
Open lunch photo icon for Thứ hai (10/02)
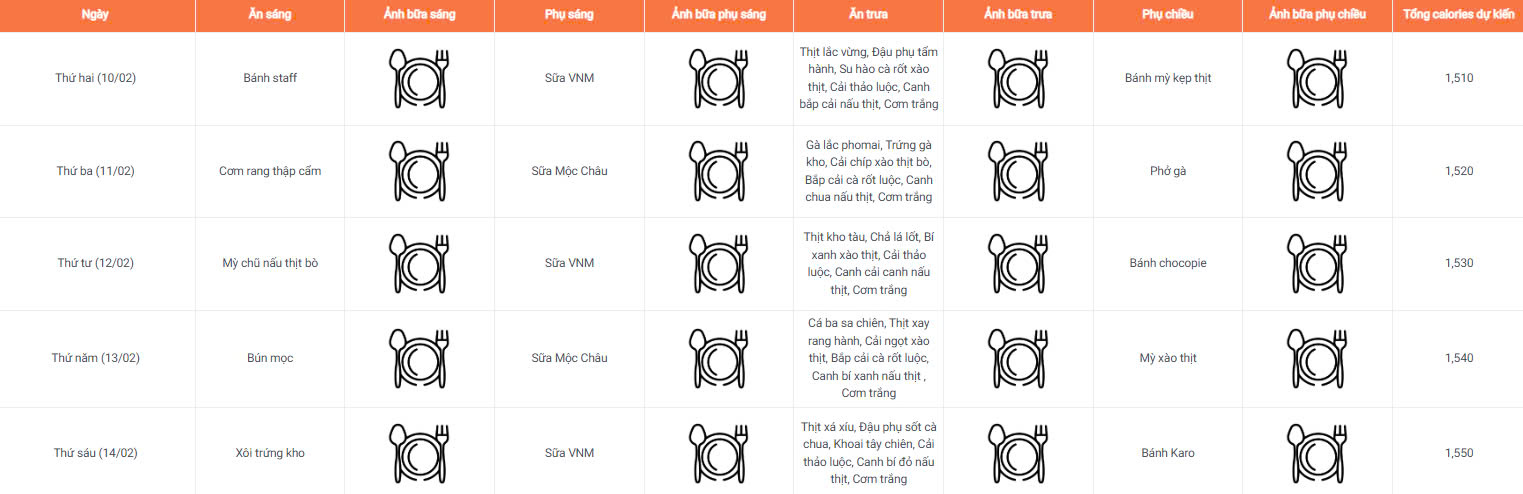[x=1018, y=78]
